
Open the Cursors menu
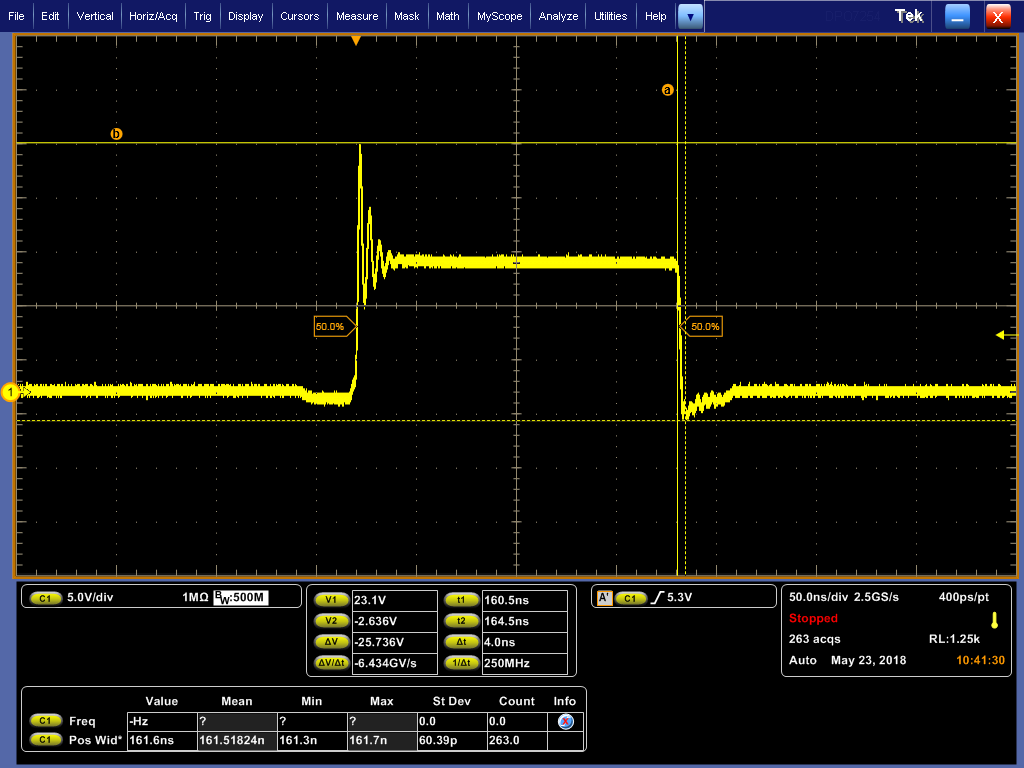(299, 16)
